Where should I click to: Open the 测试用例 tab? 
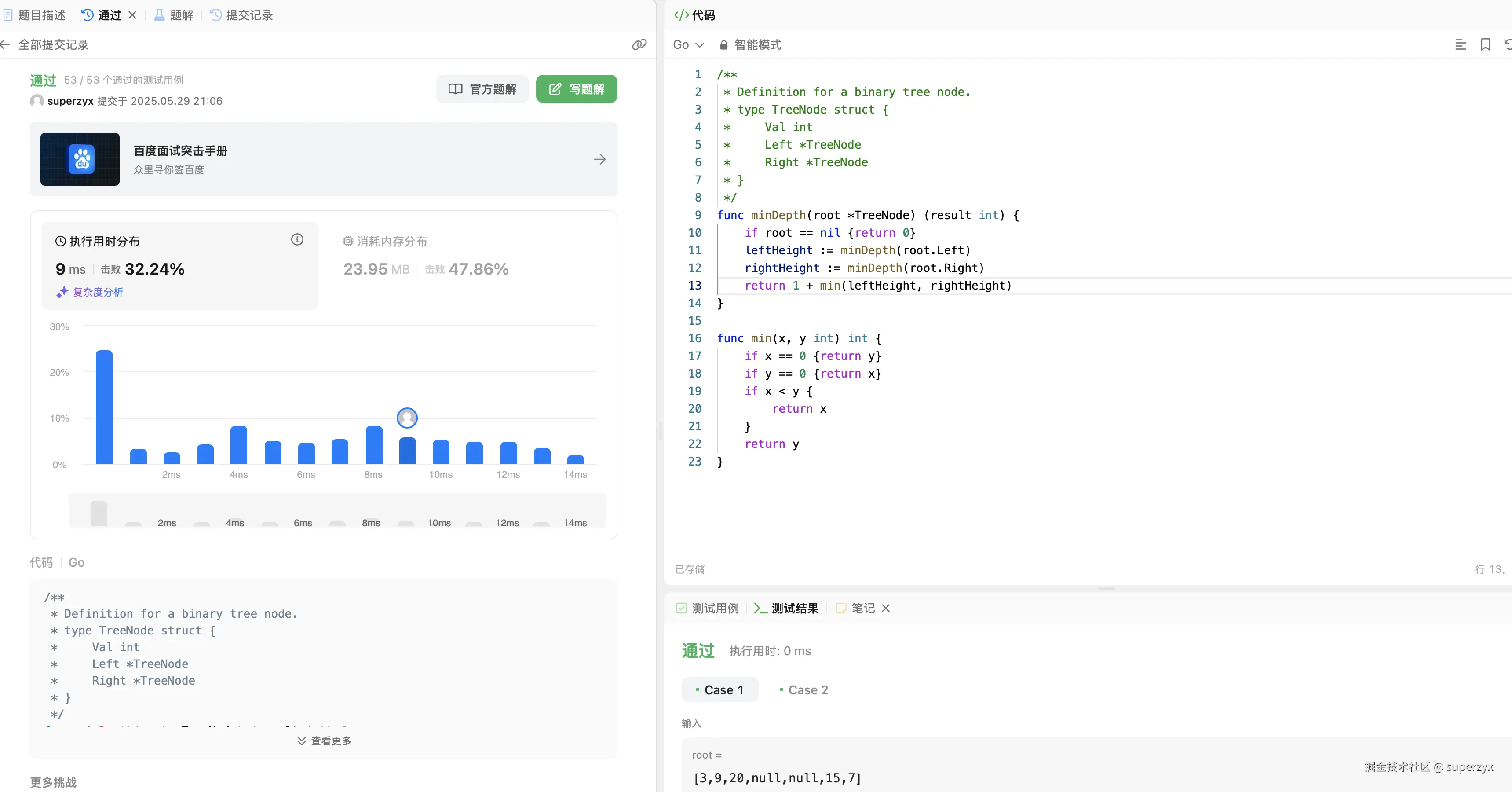707,608
